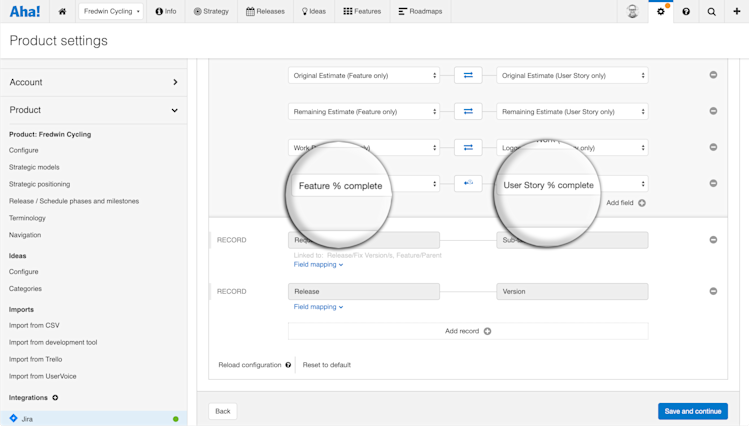This screenshot has height=426, width=749.
Task: Open Original Estimate (Feature only) dropdown
Action: tap(364, 75)
